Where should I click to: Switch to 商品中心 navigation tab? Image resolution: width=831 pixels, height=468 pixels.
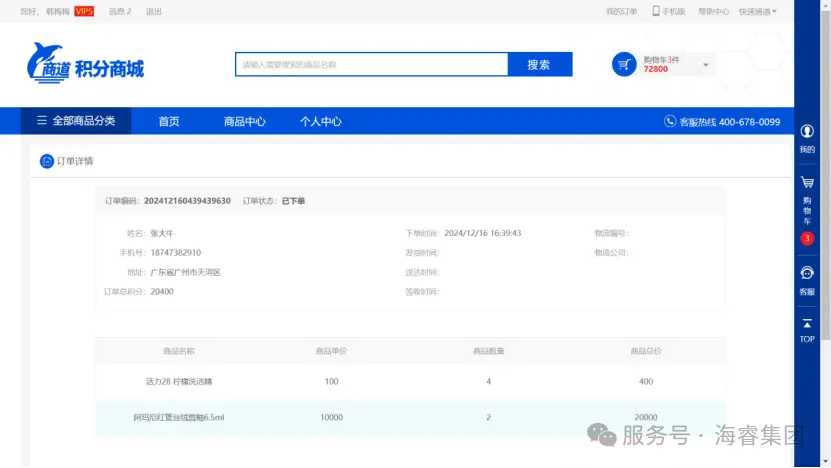(x=245, y=121)
